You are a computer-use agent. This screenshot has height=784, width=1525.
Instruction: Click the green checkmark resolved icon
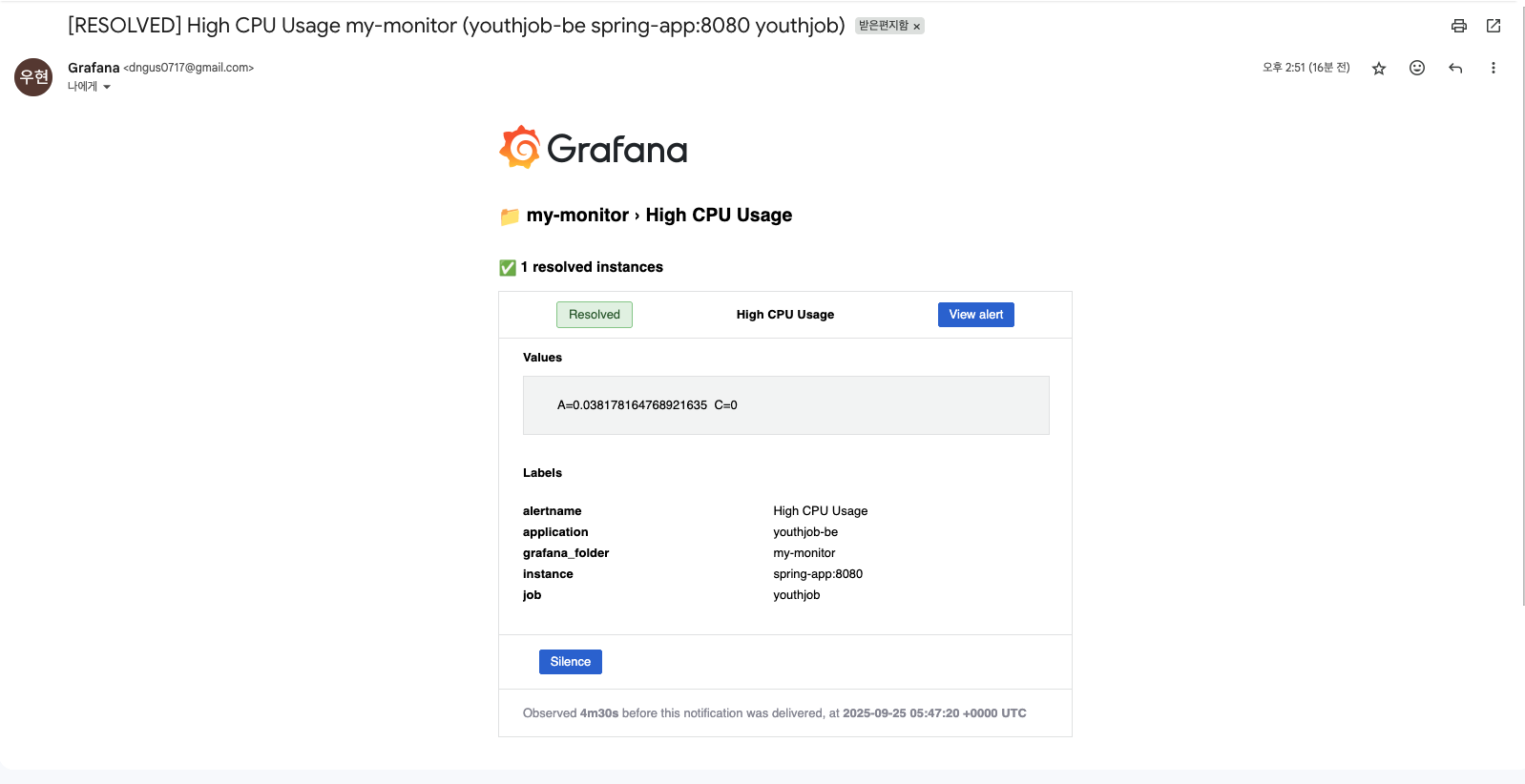[508, 268]
